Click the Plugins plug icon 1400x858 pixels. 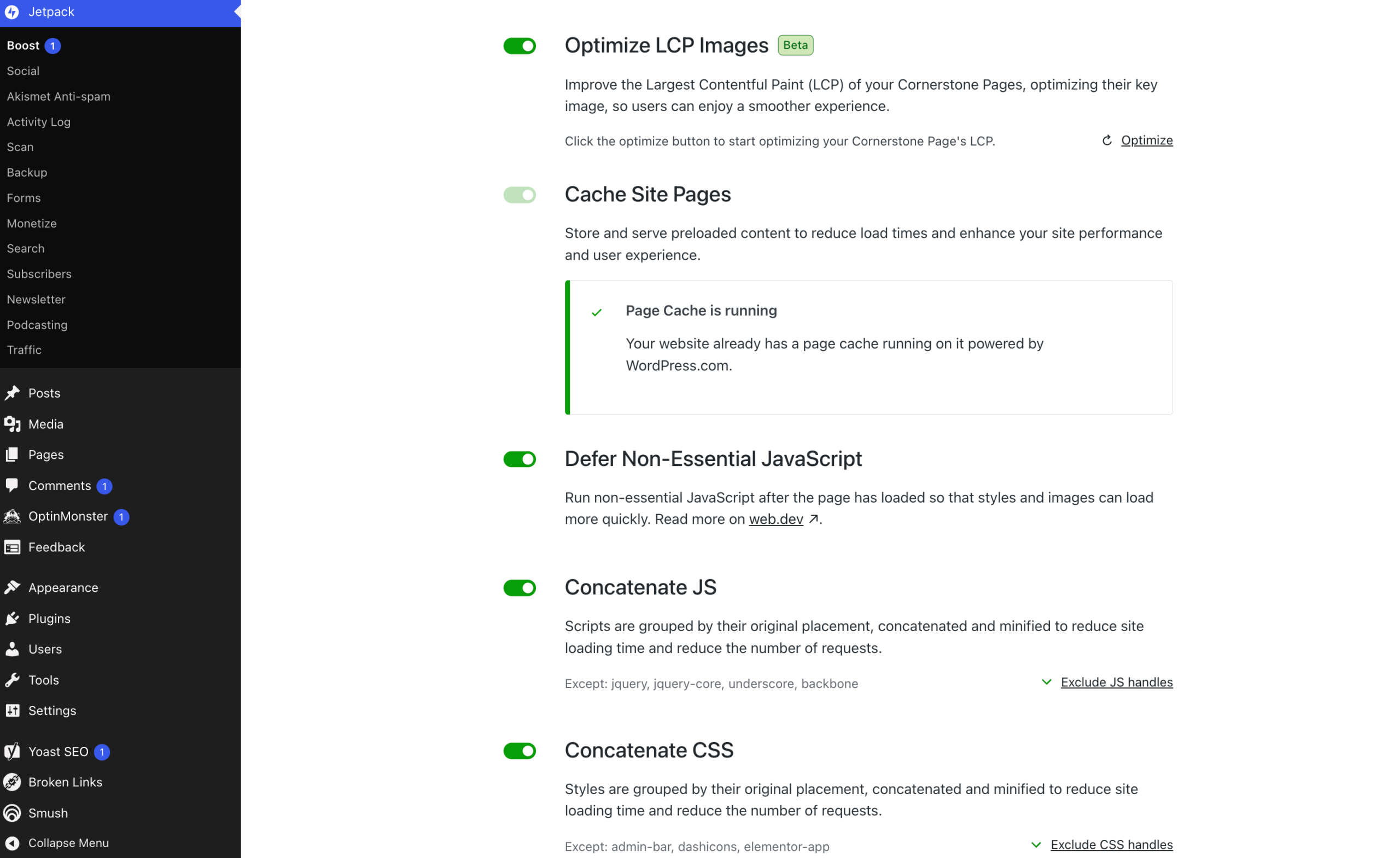12,618
